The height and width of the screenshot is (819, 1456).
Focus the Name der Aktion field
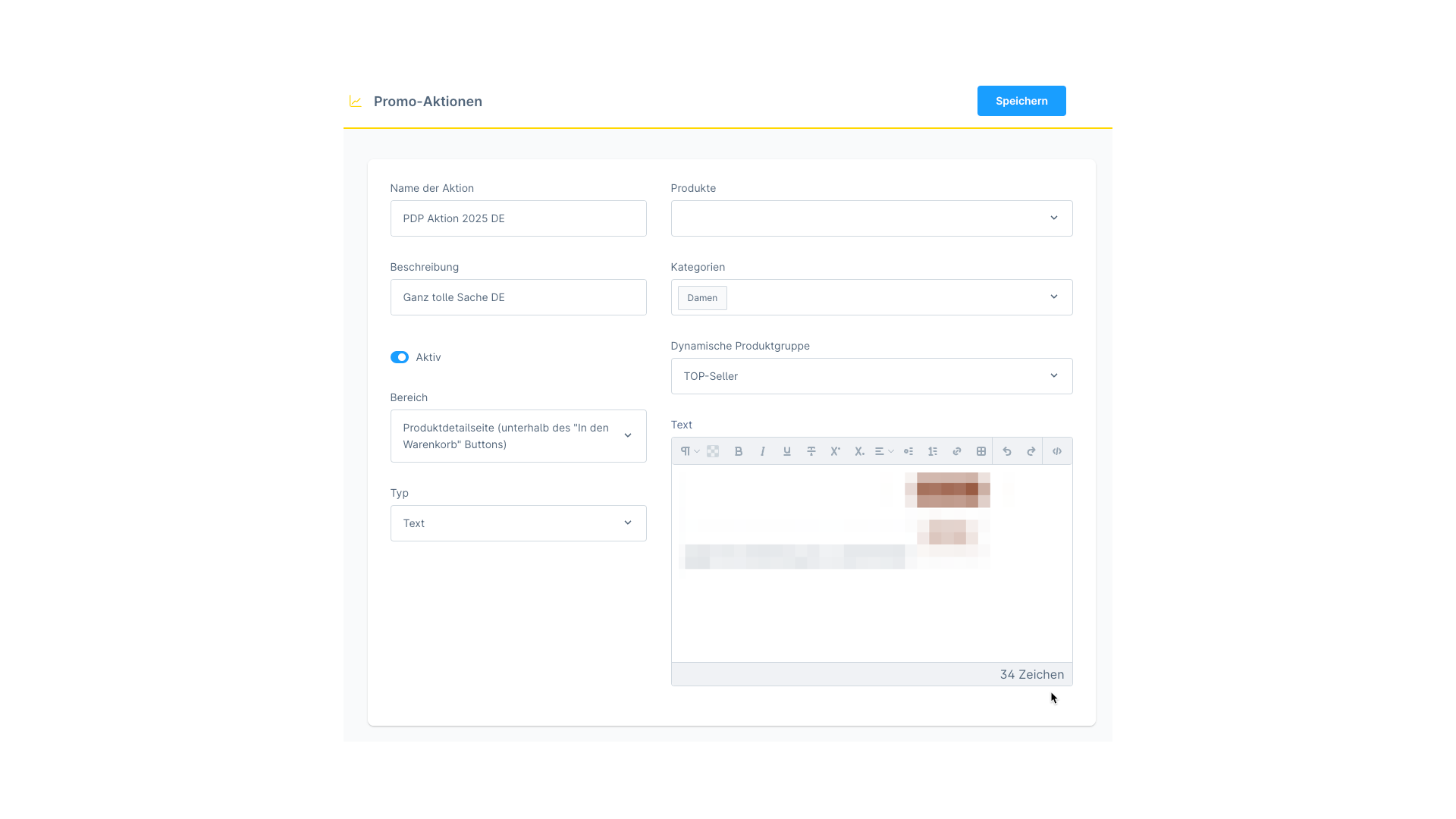coord(518,218)
